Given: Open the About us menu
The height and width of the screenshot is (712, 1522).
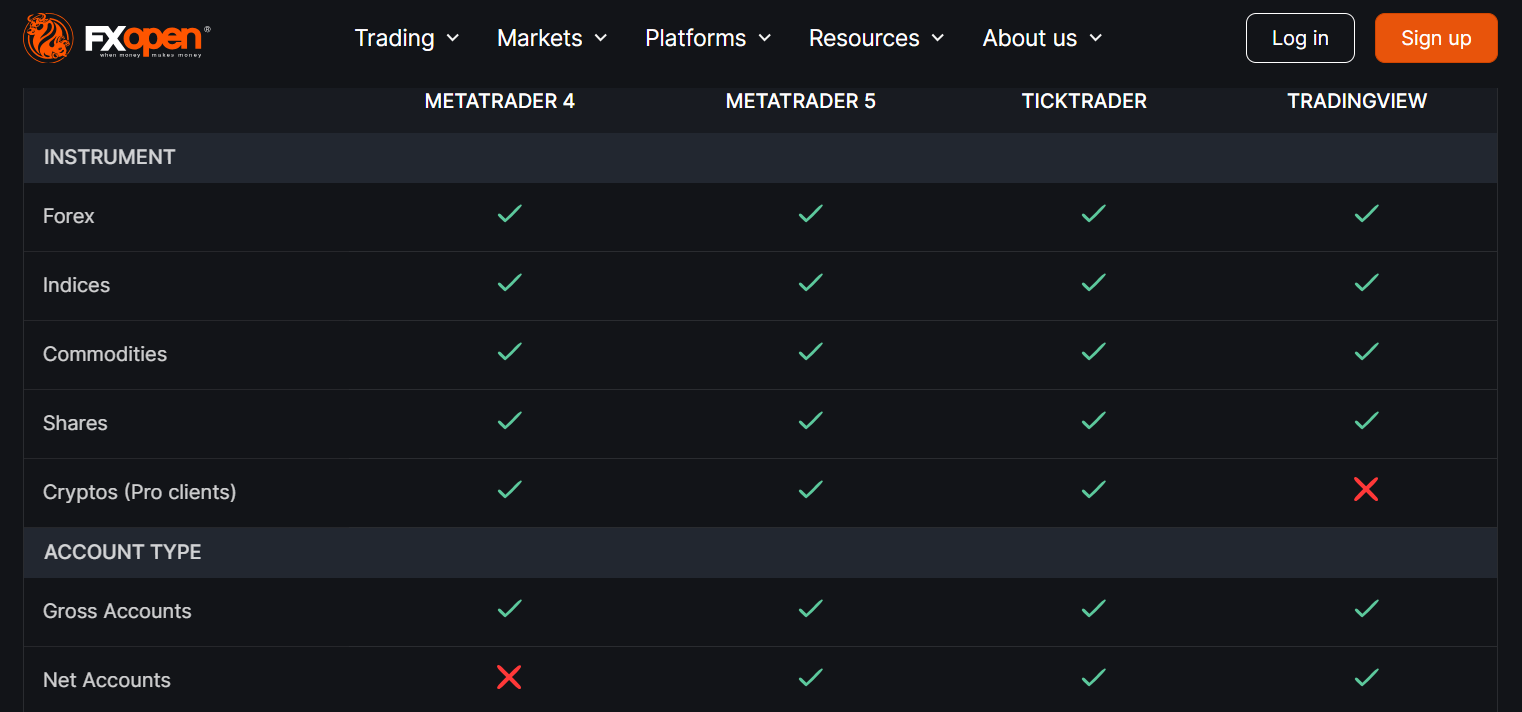Looking at the screenshot, I should (1042, 38).
